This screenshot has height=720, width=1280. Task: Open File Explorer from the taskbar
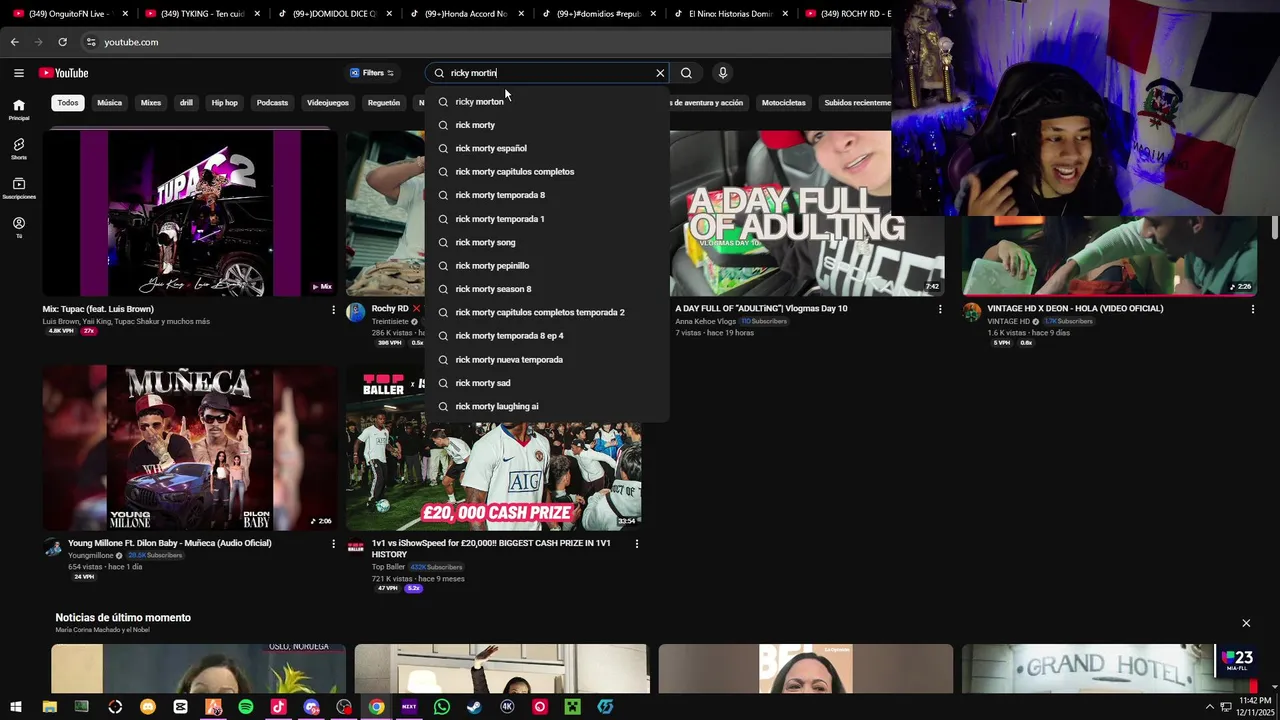(x=49, y=707)
